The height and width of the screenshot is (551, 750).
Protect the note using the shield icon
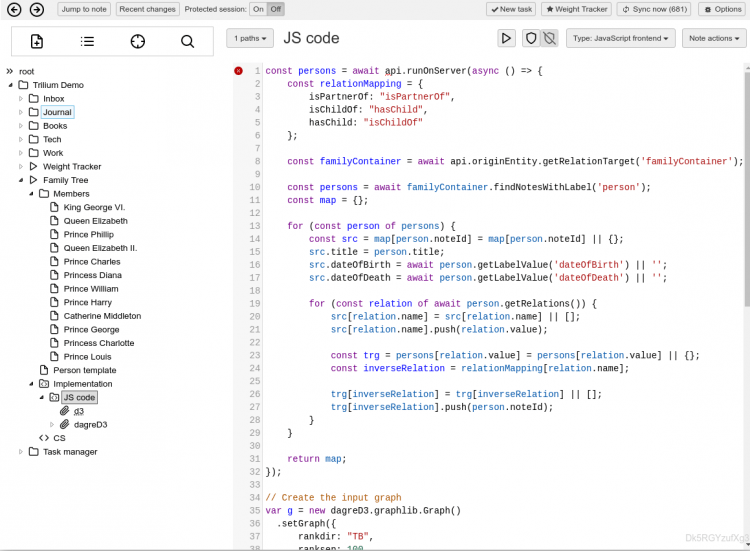pyautogui.click(x=531, y=38)
